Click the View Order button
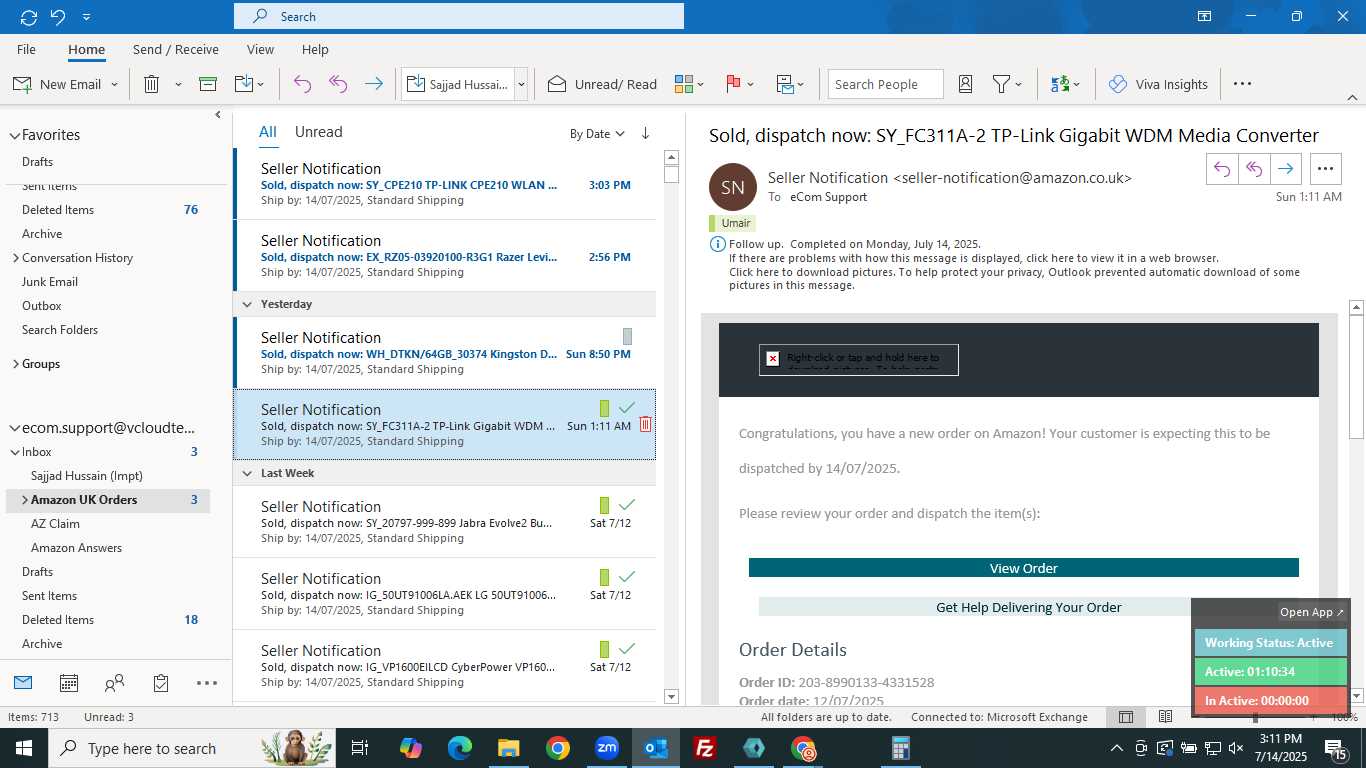This screenshot has height=768, width=1366. click(x=1024, y=568)
